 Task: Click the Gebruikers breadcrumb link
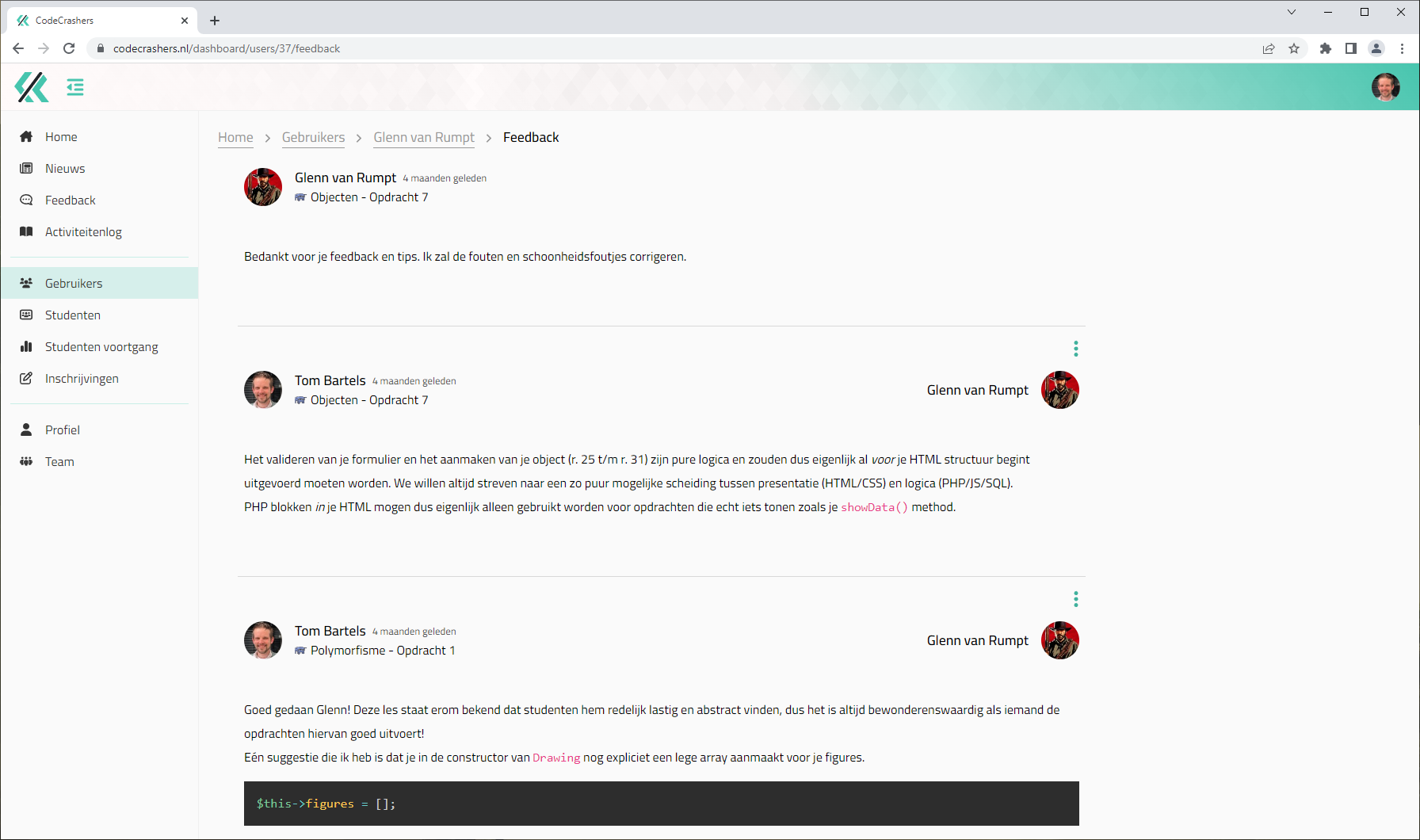pyautogui.click(x=313, y=138)
